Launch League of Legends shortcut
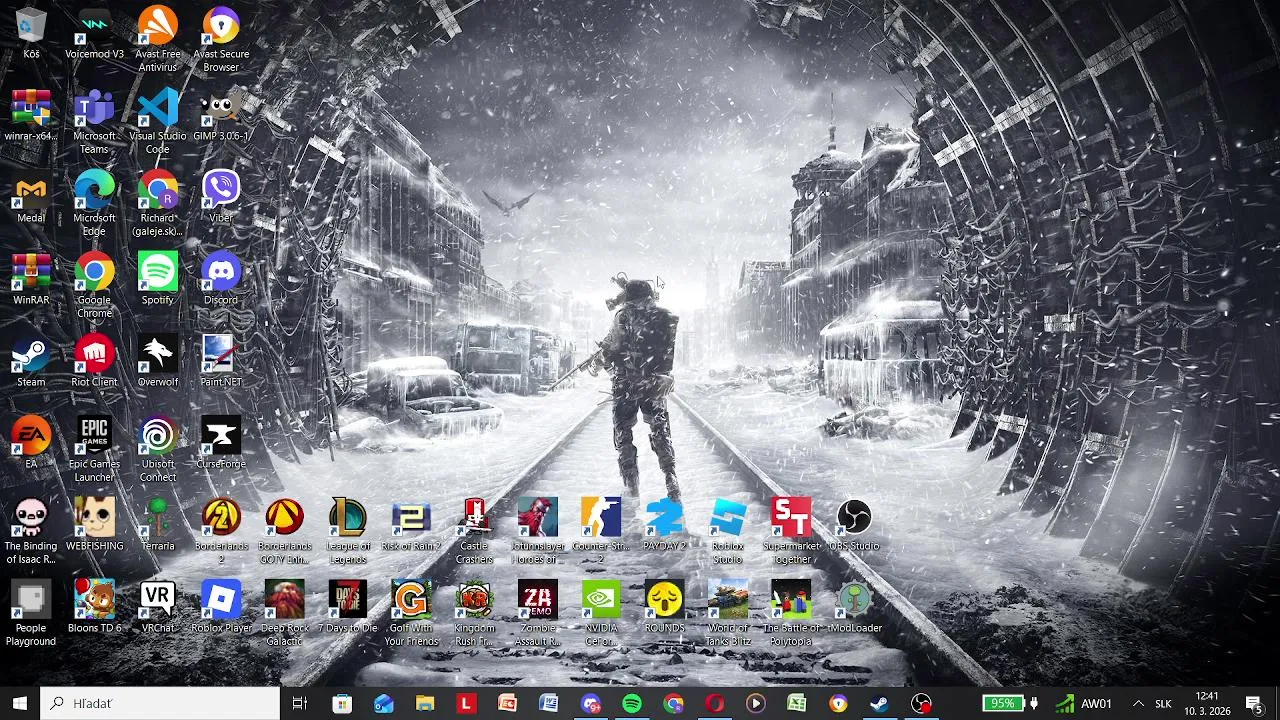Viewport: 1280px width, 720px height. point(348,531)
